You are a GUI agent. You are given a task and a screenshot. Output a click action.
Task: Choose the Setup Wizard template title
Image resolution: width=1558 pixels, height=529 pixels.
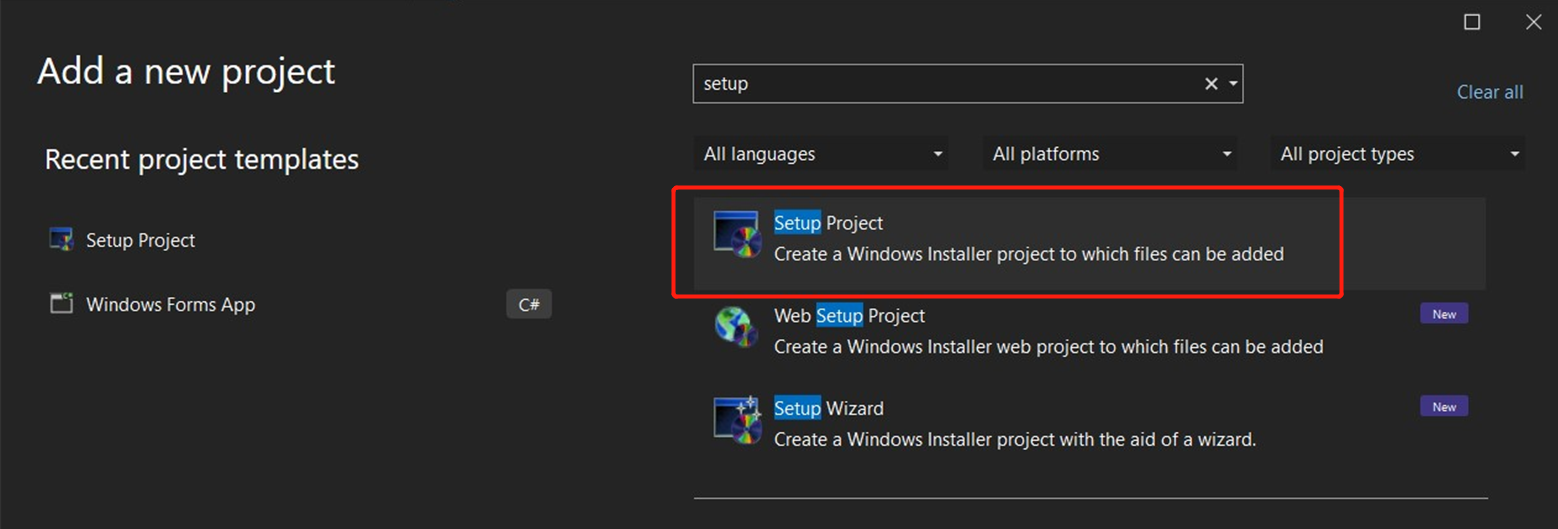(x=828, y=408)
